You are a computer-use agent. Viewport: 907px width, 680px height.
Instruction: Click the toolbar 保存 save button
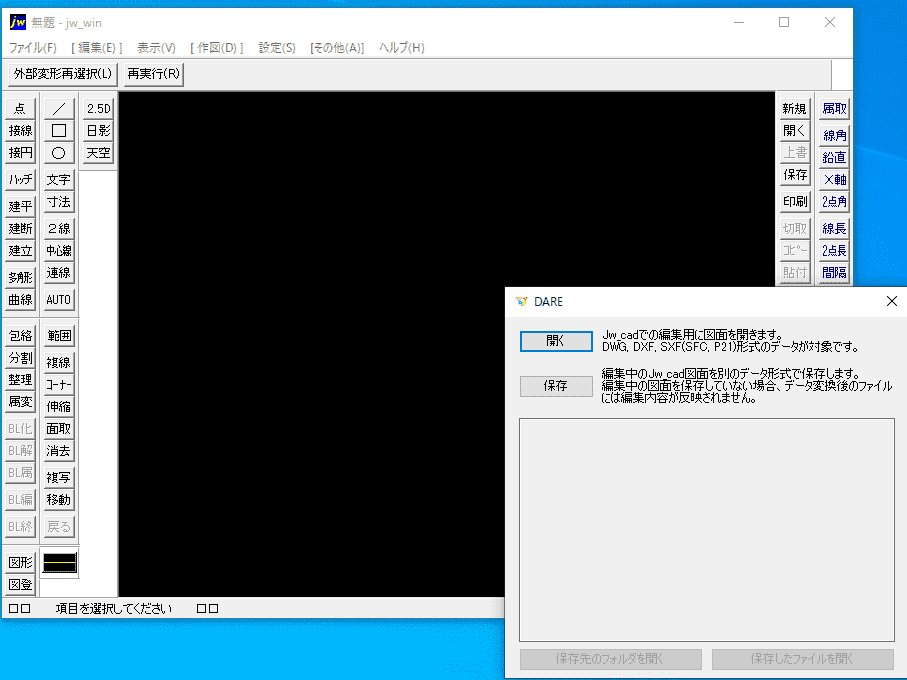795,175
